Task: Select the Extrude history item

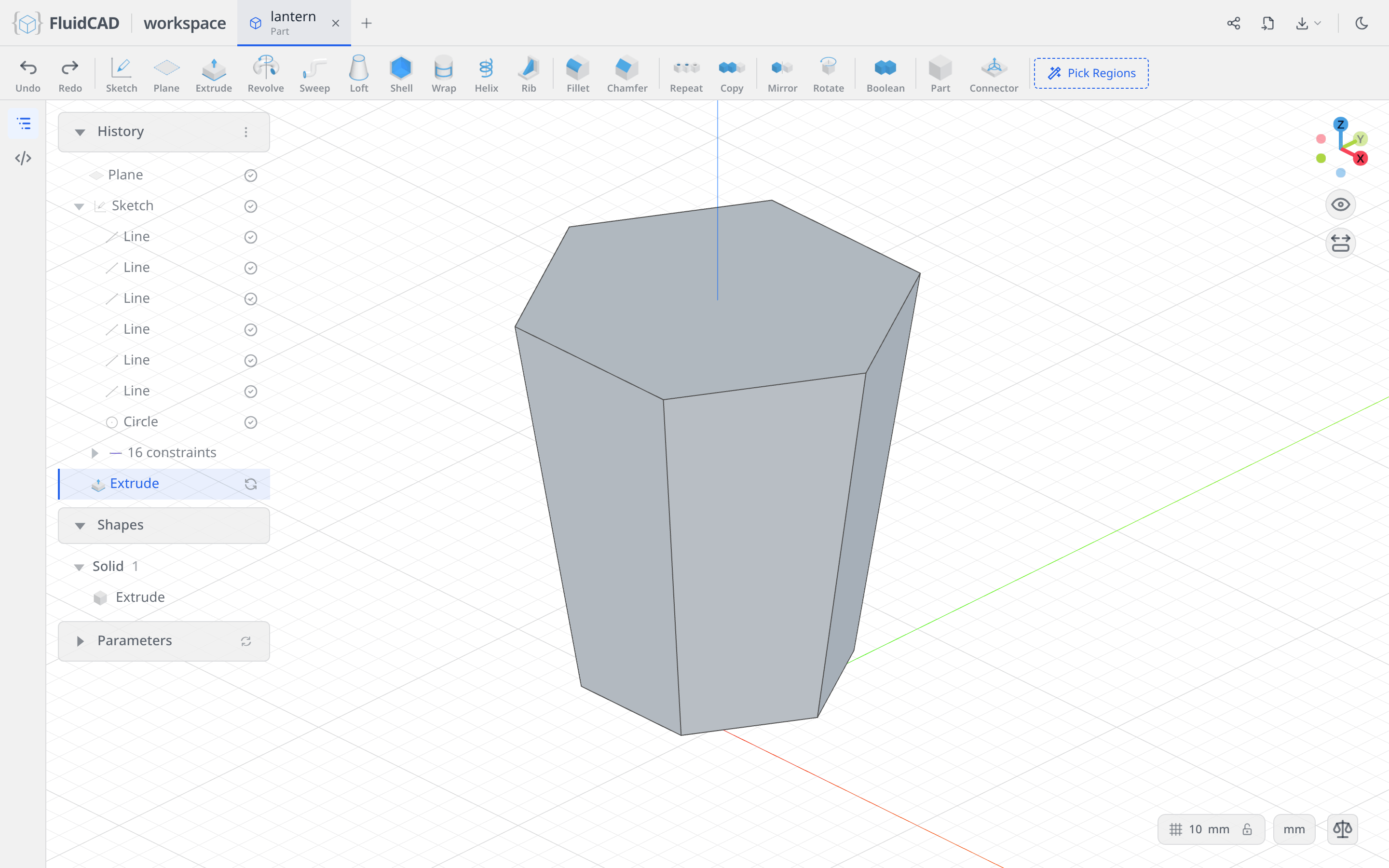Action: tap(164, 483)
